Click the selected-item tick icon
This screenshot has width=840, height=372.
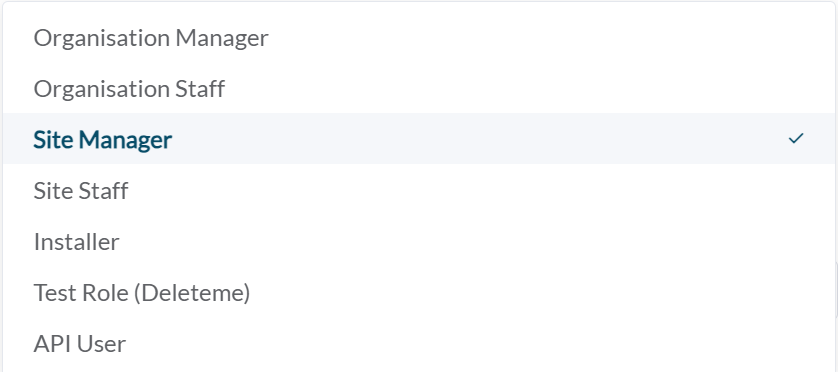pos(796,139)
